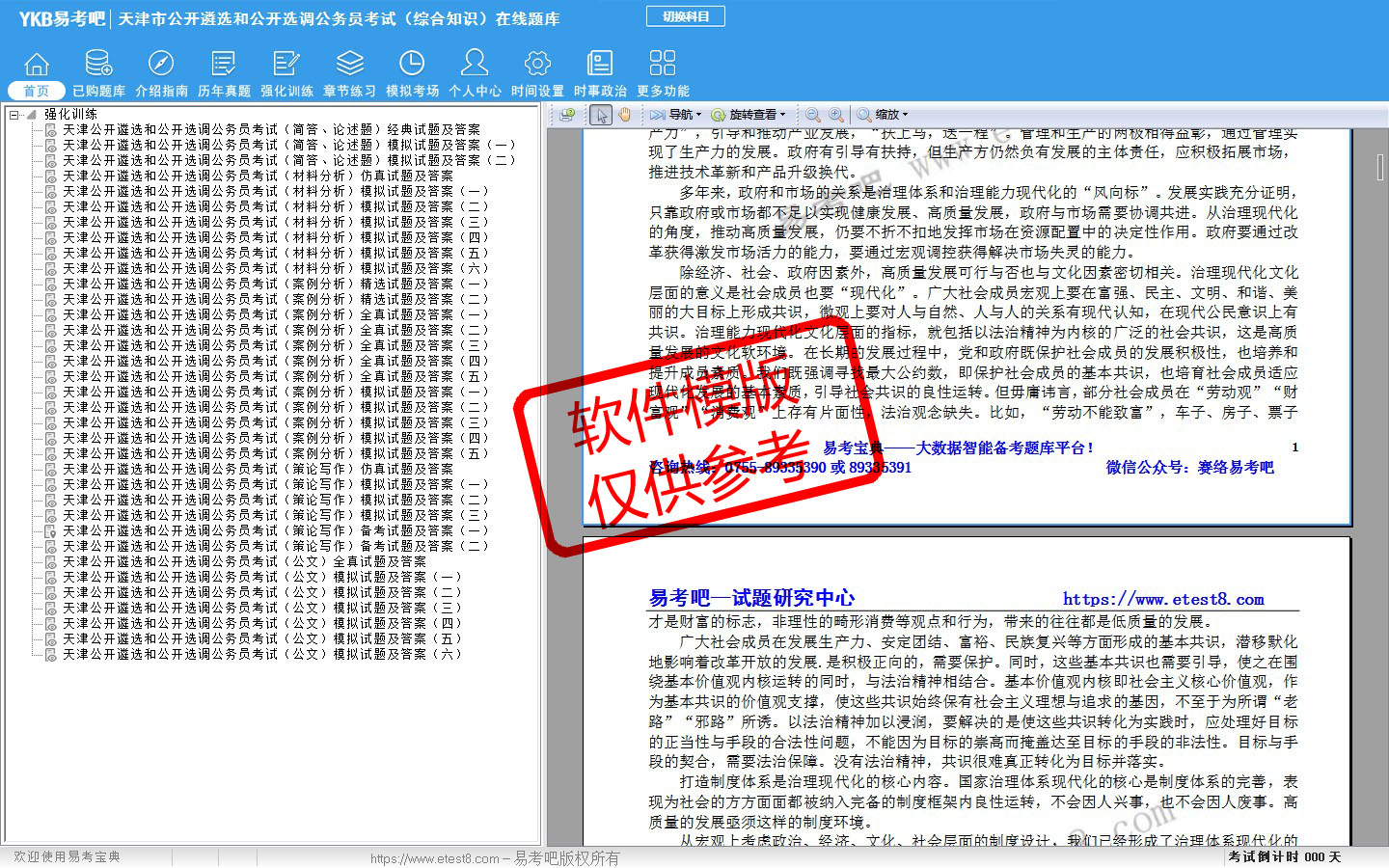
Task: Activate the arrow select tool
Action: click(x=602, y=115)
